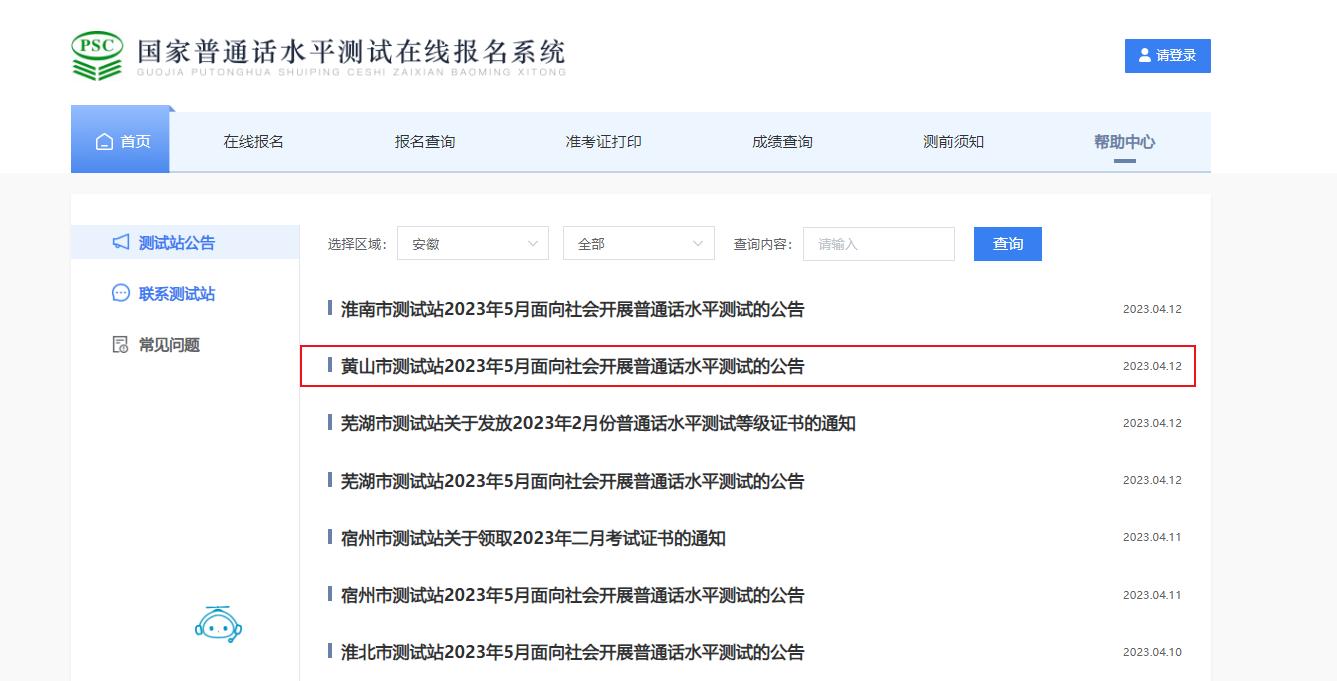
Task: Click the megaphone icon beside 测试站公告
Action: (120, 243)
